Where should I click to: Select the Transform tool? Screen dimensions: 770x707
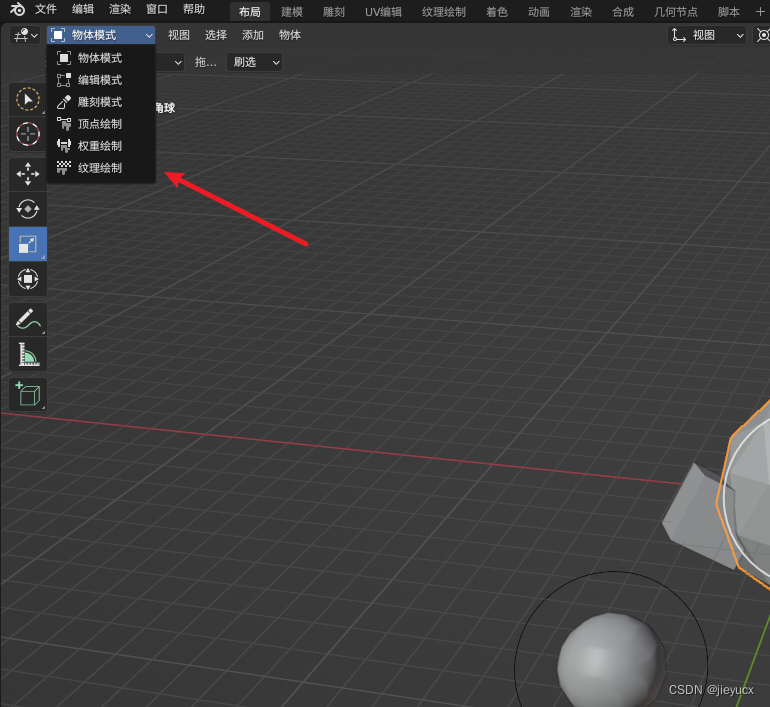click(x=28, y=279)
